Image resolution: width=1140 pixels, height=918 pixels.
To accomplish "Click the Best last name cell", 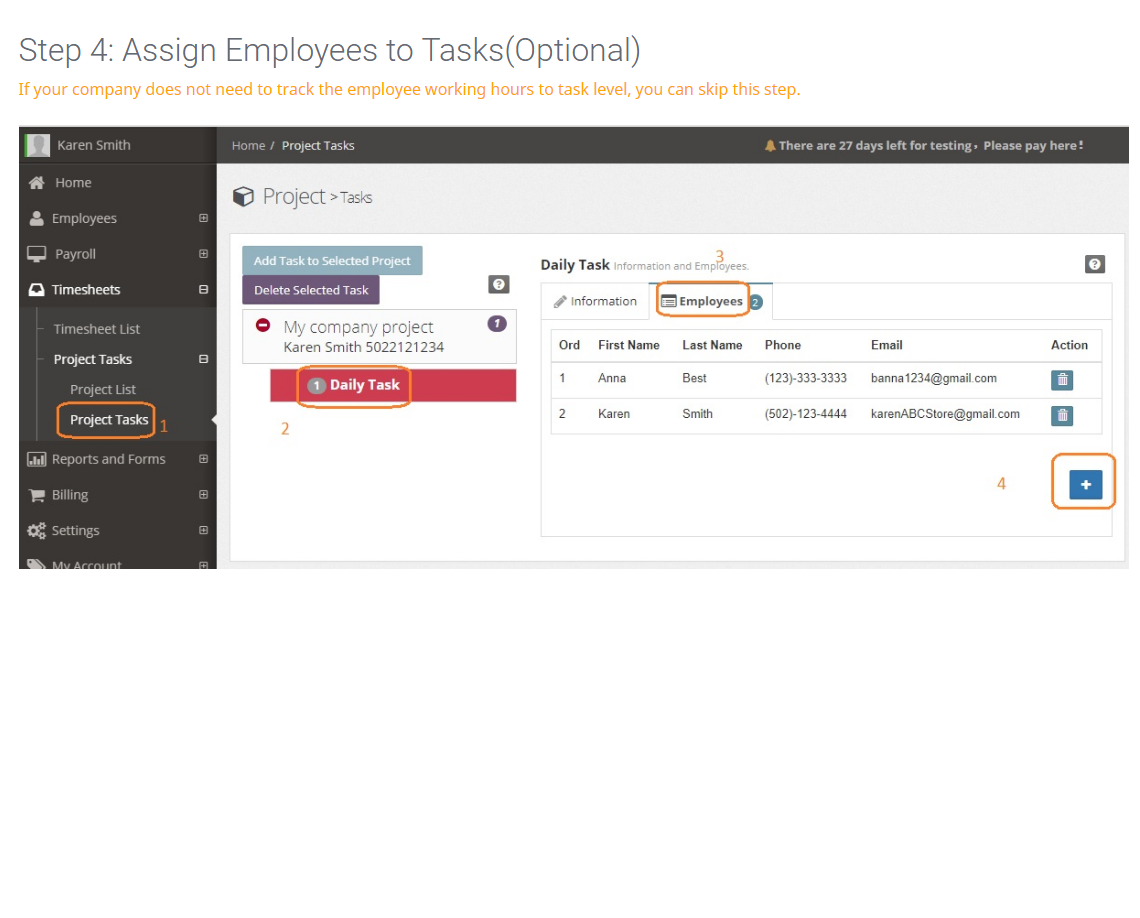I will point(694,378).
